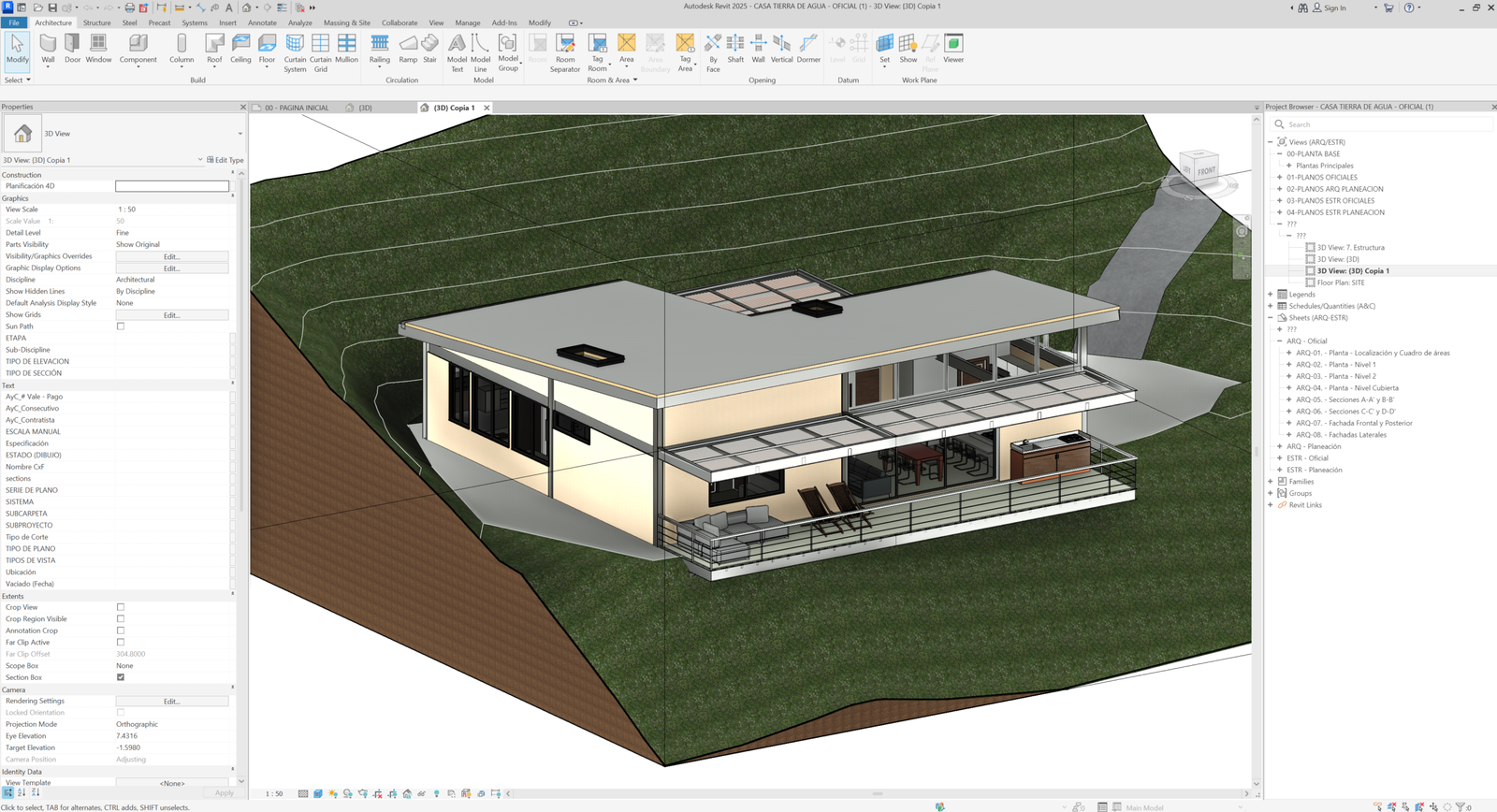Click the Modify tool
The width and height of the screenshot is (1497, 812).
coord(17,50)
